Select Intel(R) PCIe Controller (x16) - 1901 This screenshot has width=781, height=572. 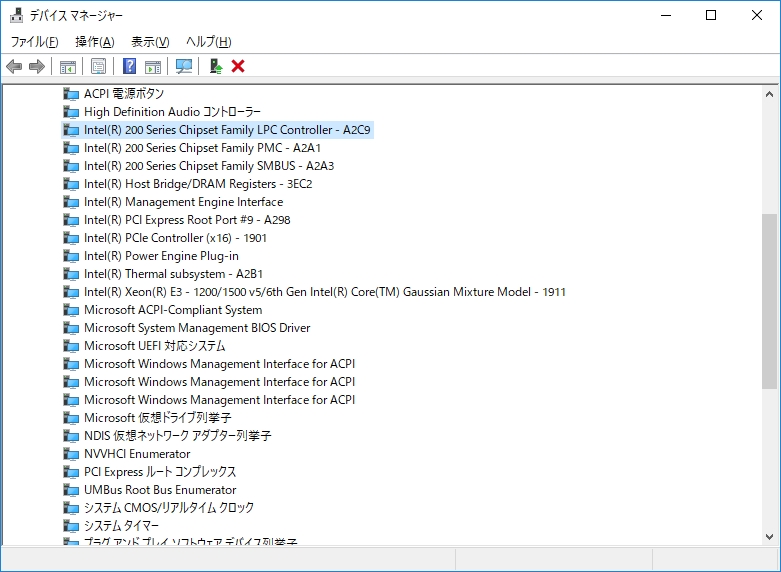click(175, 238)
